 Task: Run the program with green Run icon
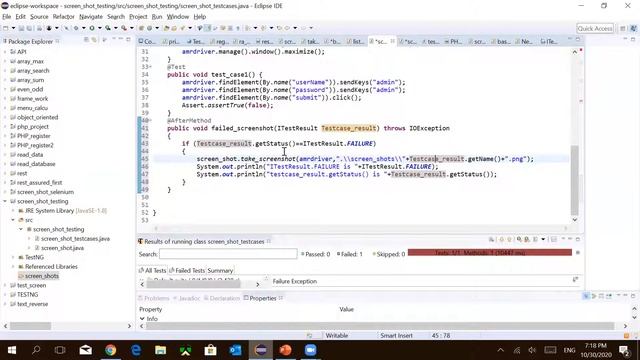tap(92, 28)
